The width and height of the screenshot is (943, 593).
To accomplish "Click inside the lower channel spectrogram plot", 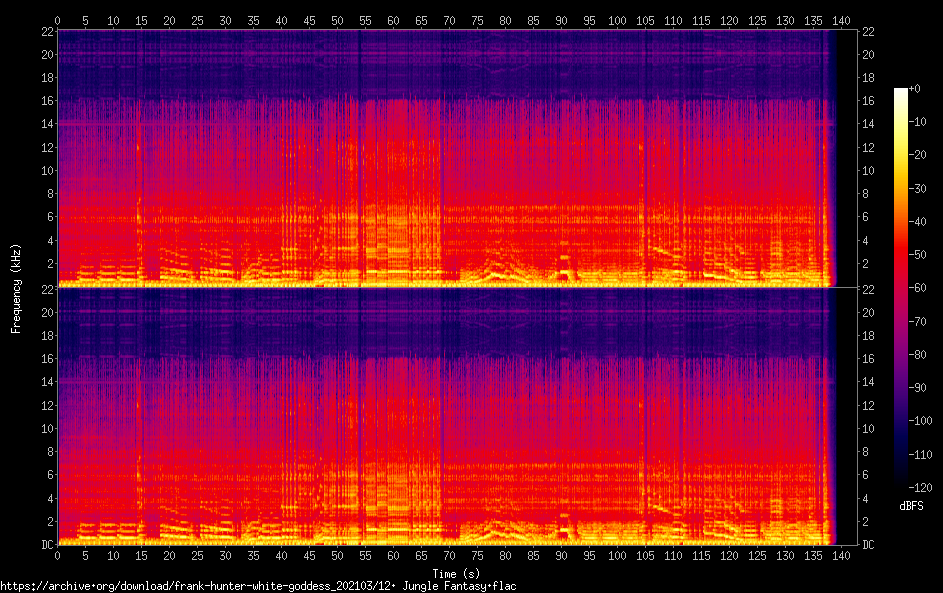I will pyautogui.click(x=457, y=416).
